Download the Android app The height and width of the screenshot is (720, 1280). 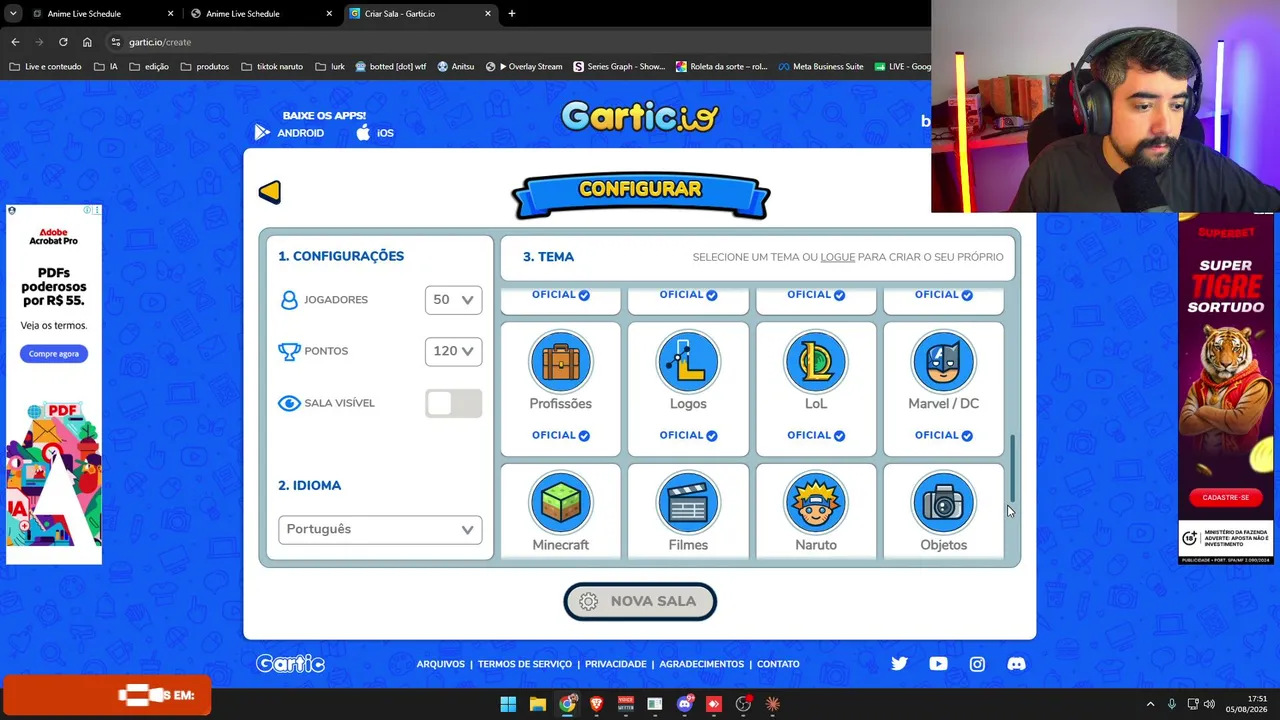click(x=290, y=133)
